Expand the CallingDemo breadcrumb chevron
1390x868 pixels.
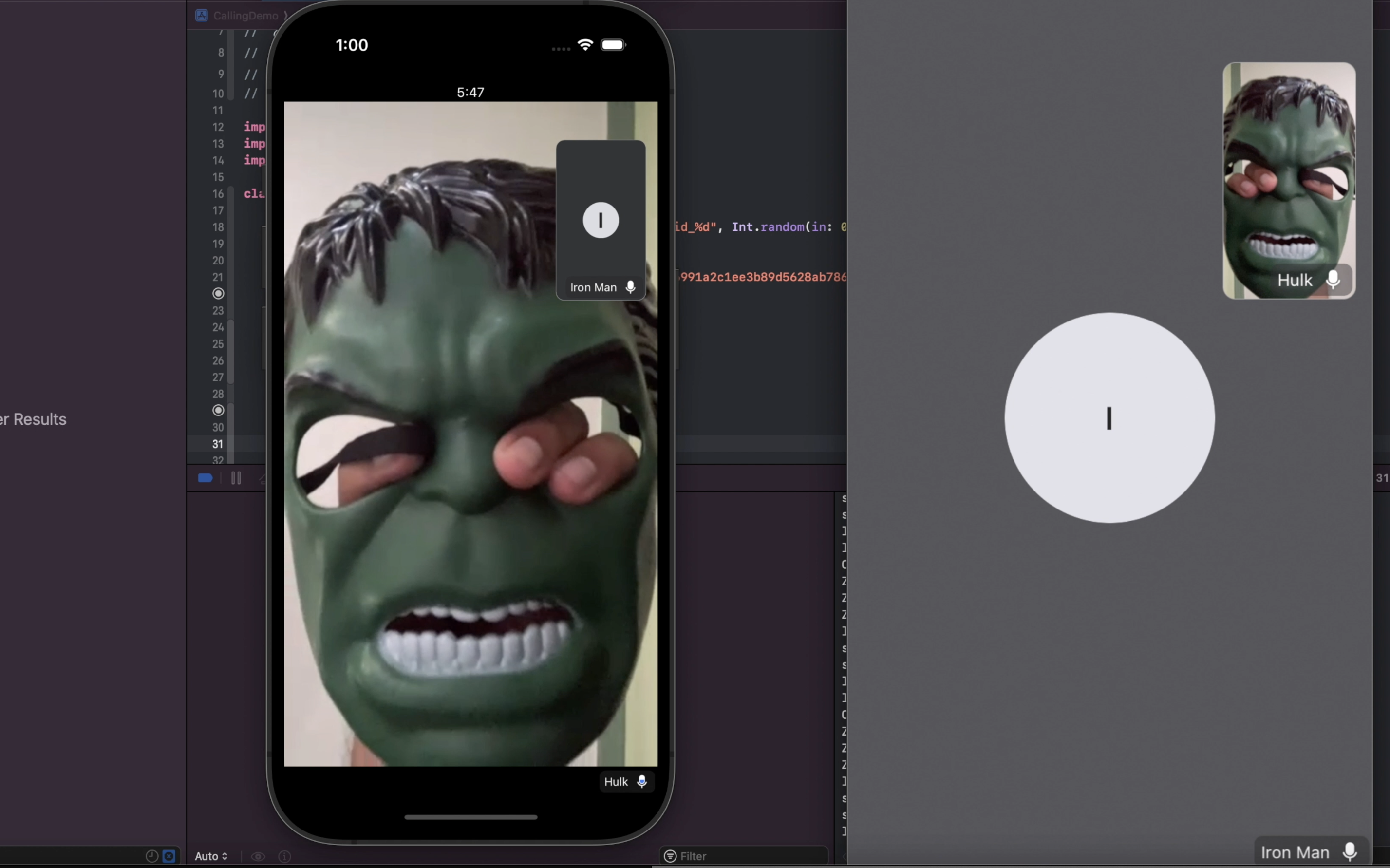pyautogui.click(x=285, y=16)
